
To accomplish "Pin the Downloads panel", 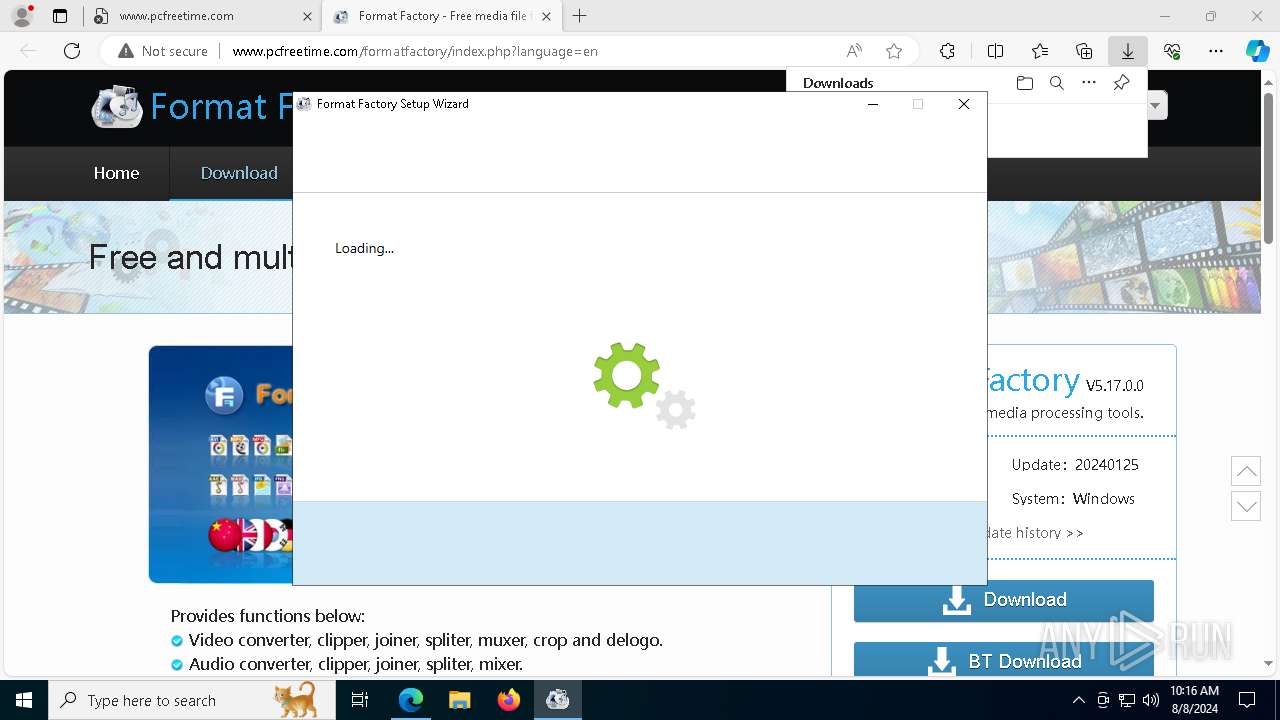I will coord(1121,83).
